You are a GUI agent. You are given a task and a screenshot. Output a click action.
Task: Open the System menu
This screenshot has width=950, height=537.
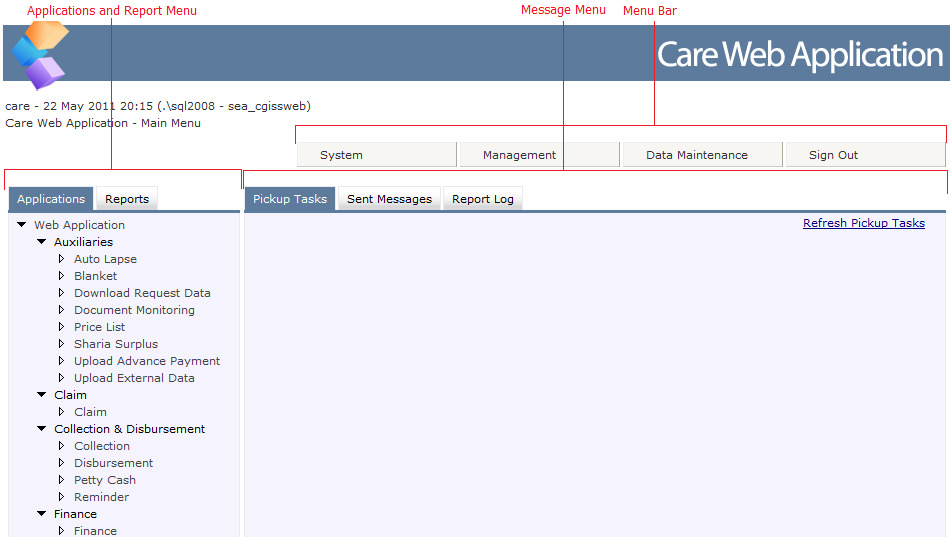click(341, 155)
